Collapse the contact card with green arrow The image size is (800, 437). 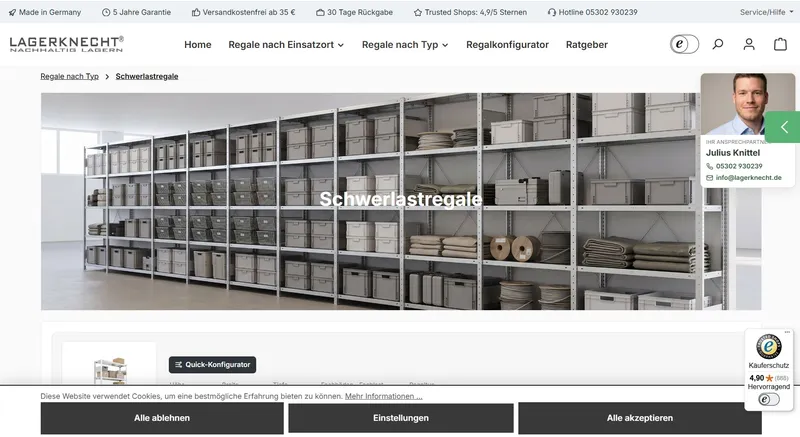[x=783, y=127]
